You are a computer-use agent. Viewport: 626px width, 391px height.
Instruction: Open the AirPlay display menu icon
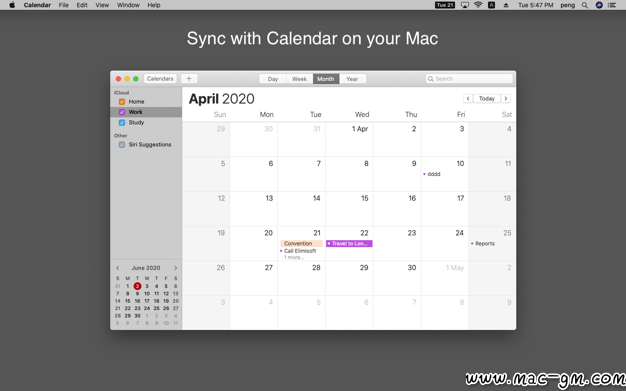[x=465, y=5]
